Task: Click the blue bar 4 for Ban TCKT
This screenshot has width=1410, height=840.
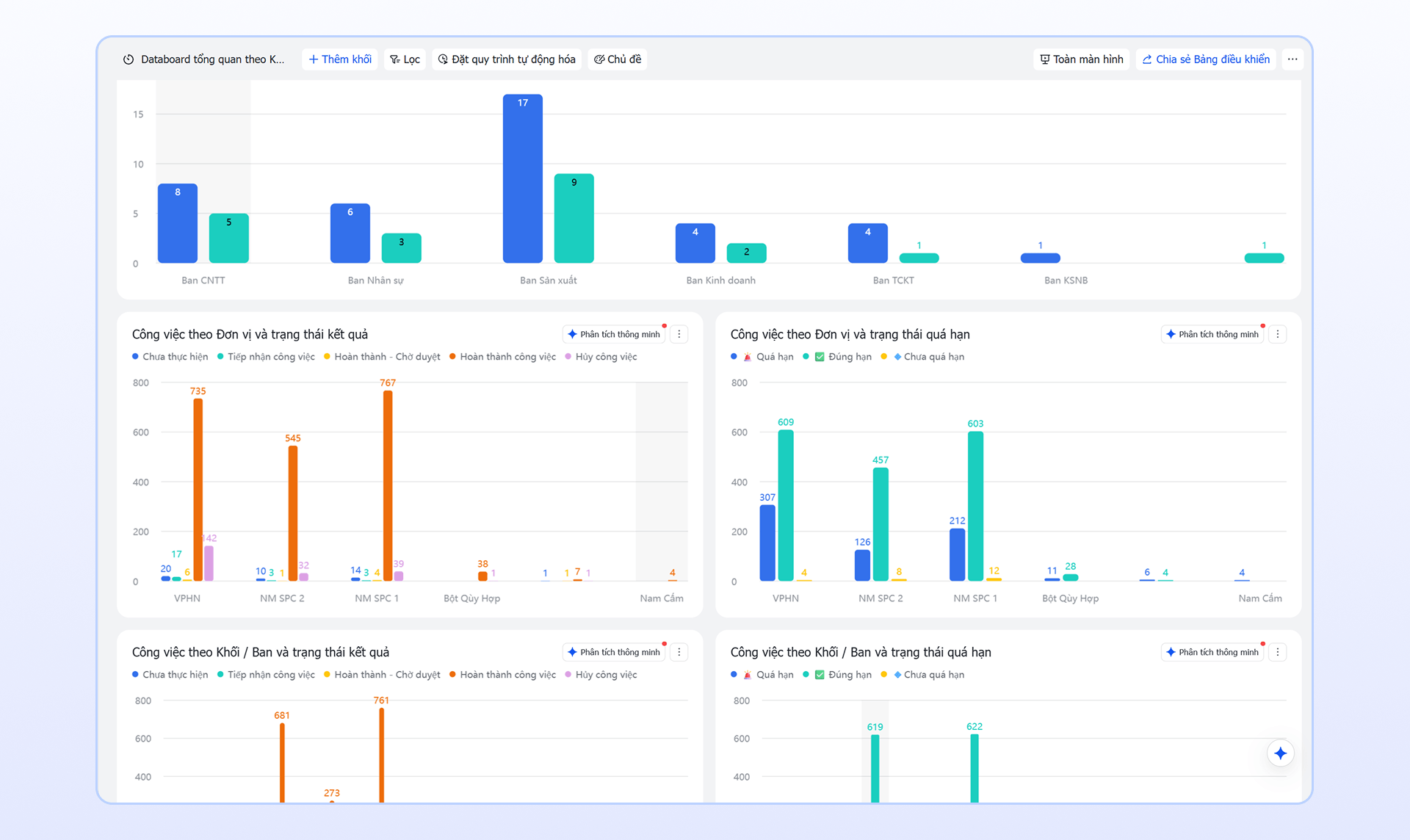Action: click(x=868, y=243)
